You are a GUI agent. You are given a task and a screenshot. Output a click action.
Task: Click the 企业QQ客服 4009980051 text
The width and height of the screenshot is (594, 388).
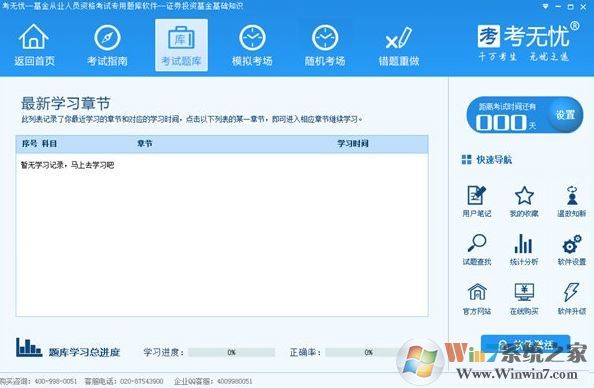(213, 381)
